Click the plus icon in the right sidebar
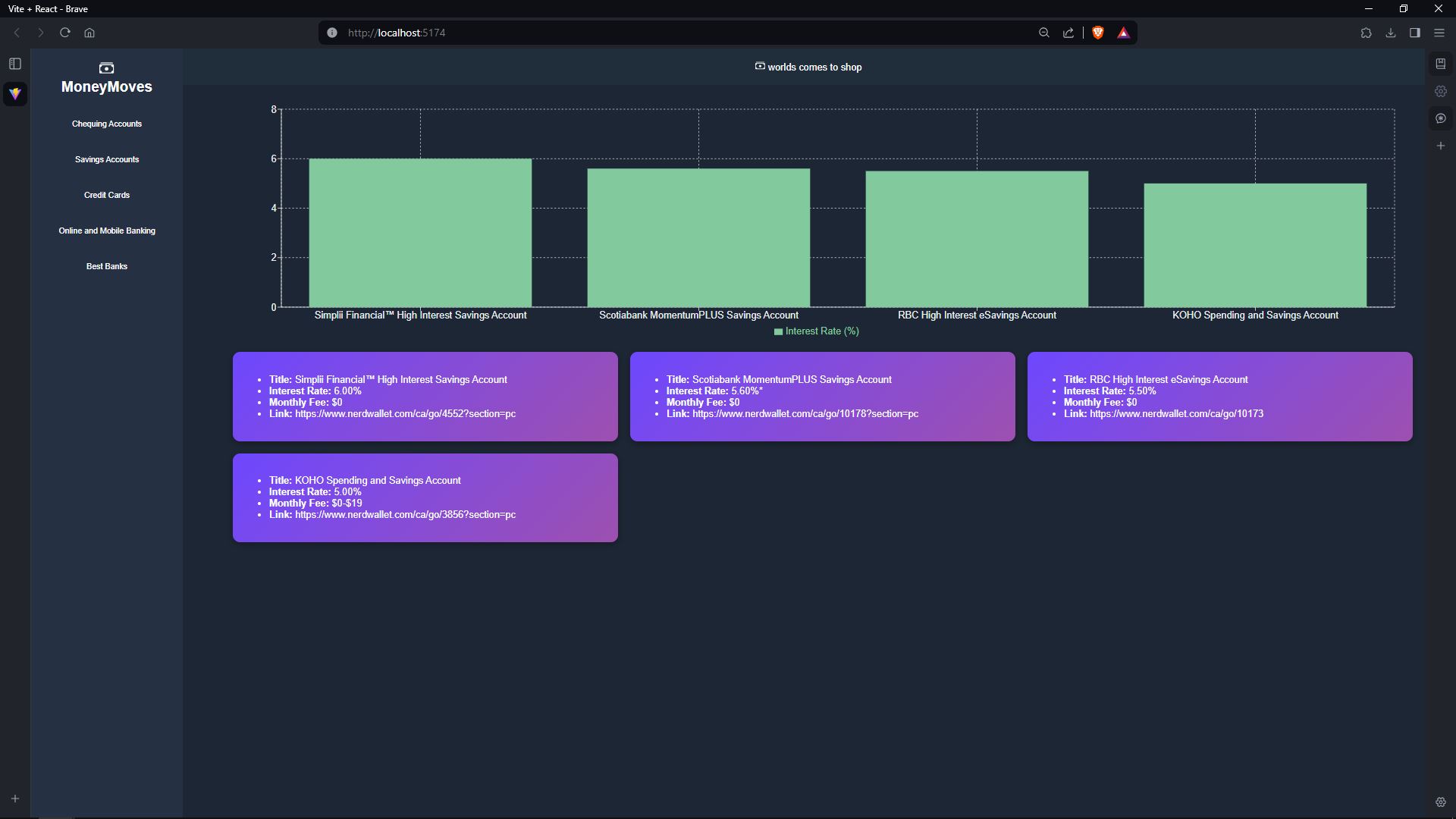Viewport: 1456px width, 819px height. pos(1440,146)
